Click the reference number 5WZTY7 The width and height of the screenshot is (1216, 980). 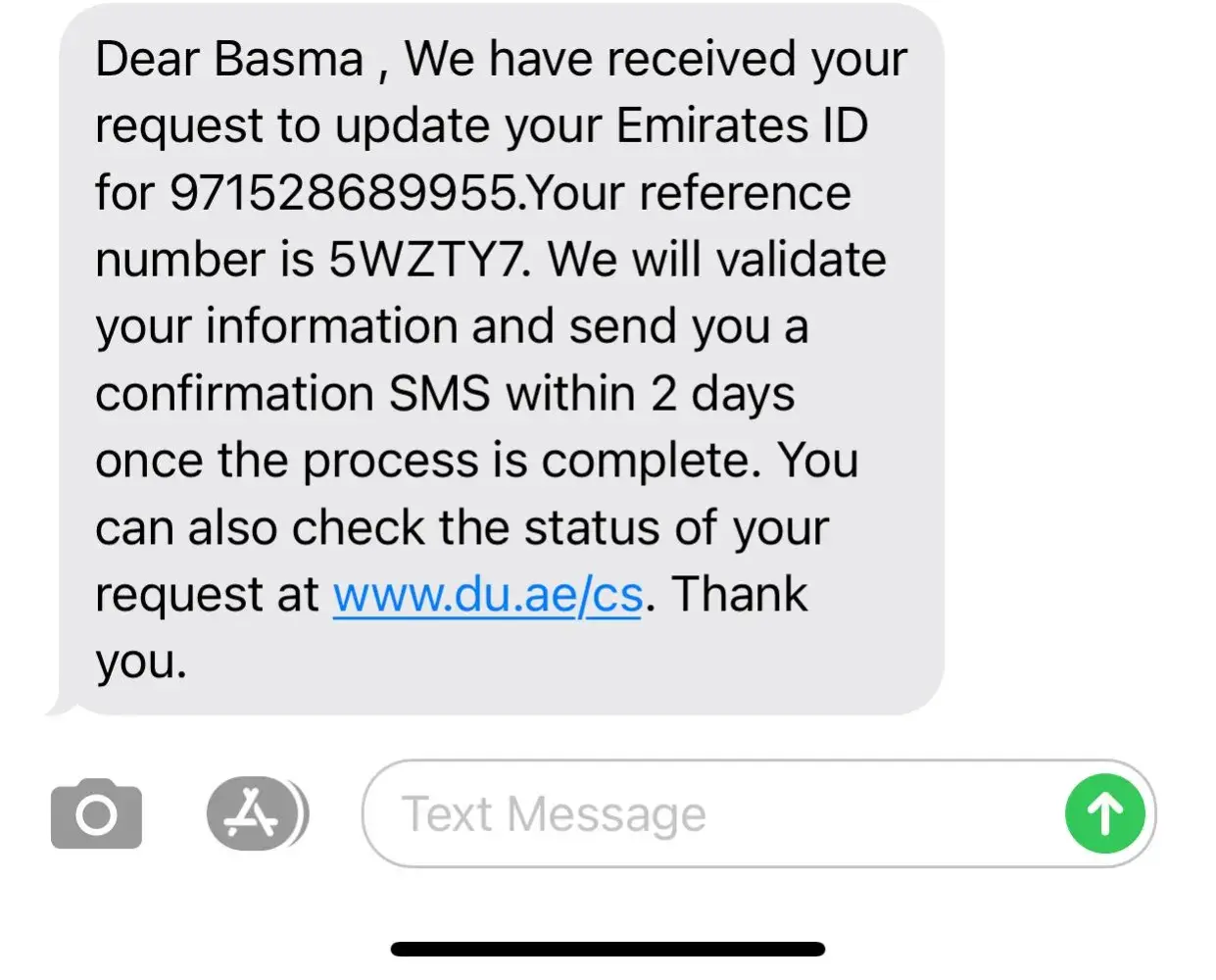tap(431, 260)
